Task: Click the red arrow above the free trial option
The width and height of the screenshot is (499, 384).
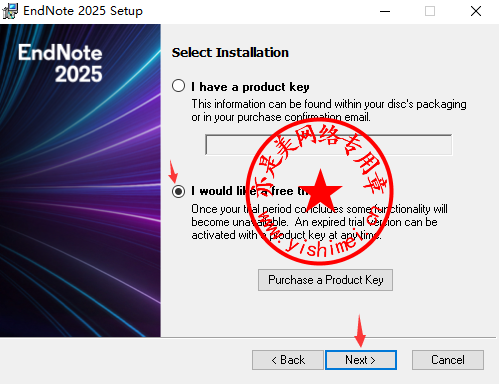Action: coord(173,172)
